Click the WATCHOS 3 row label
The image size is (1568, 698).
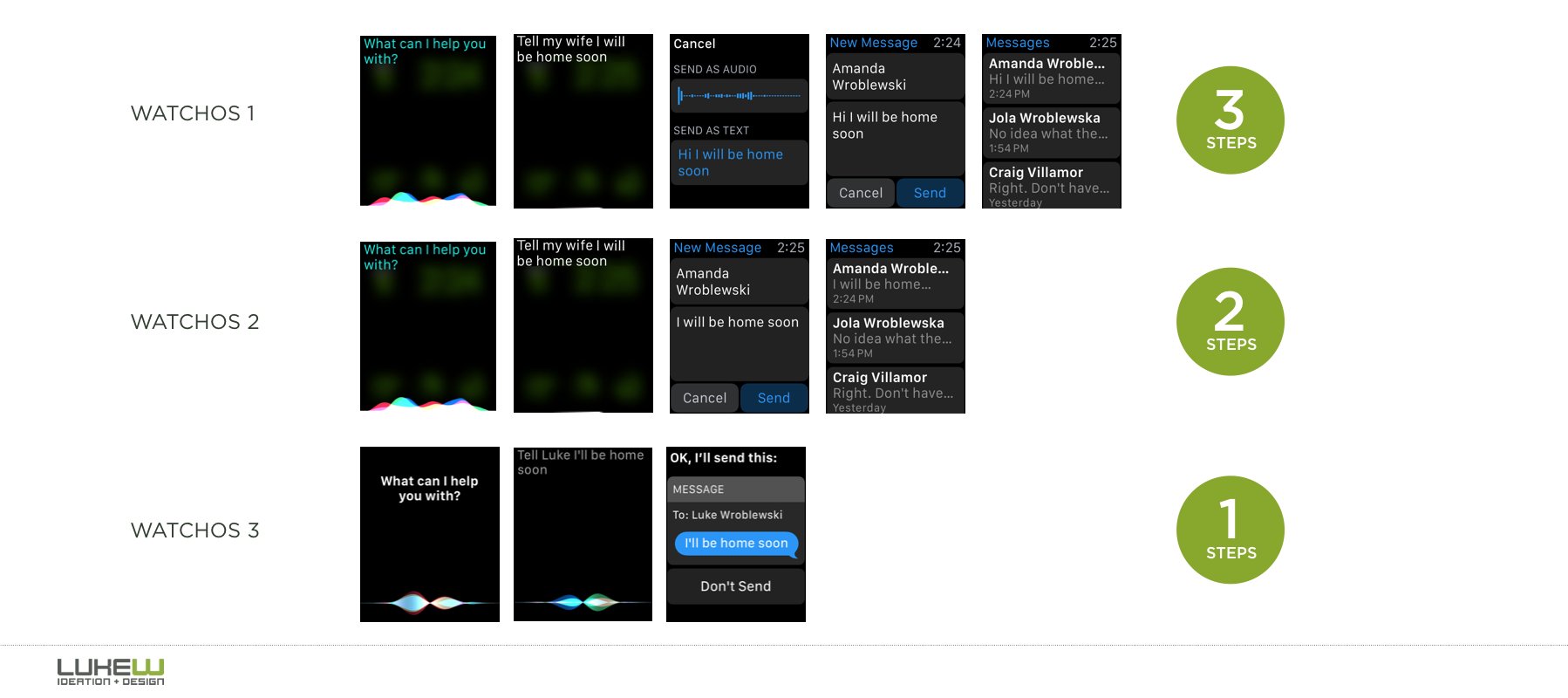[195, 530]
